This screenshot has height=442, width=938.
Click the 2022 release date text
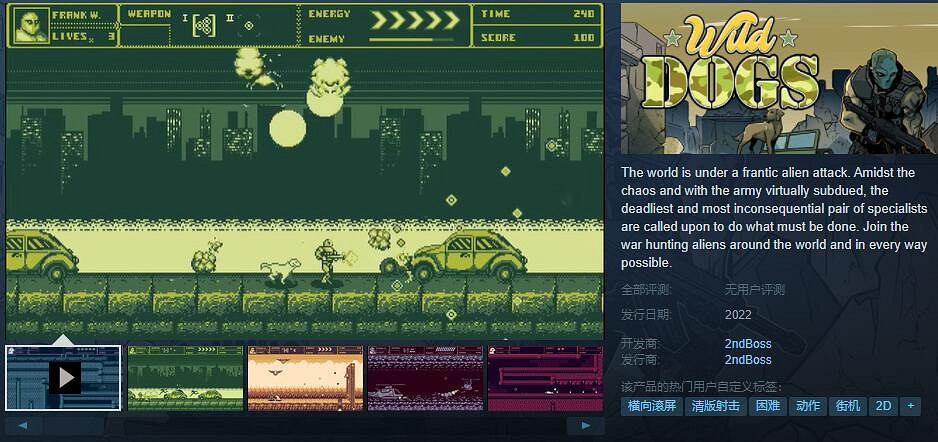pyautogui.click(x=738, y=315)
